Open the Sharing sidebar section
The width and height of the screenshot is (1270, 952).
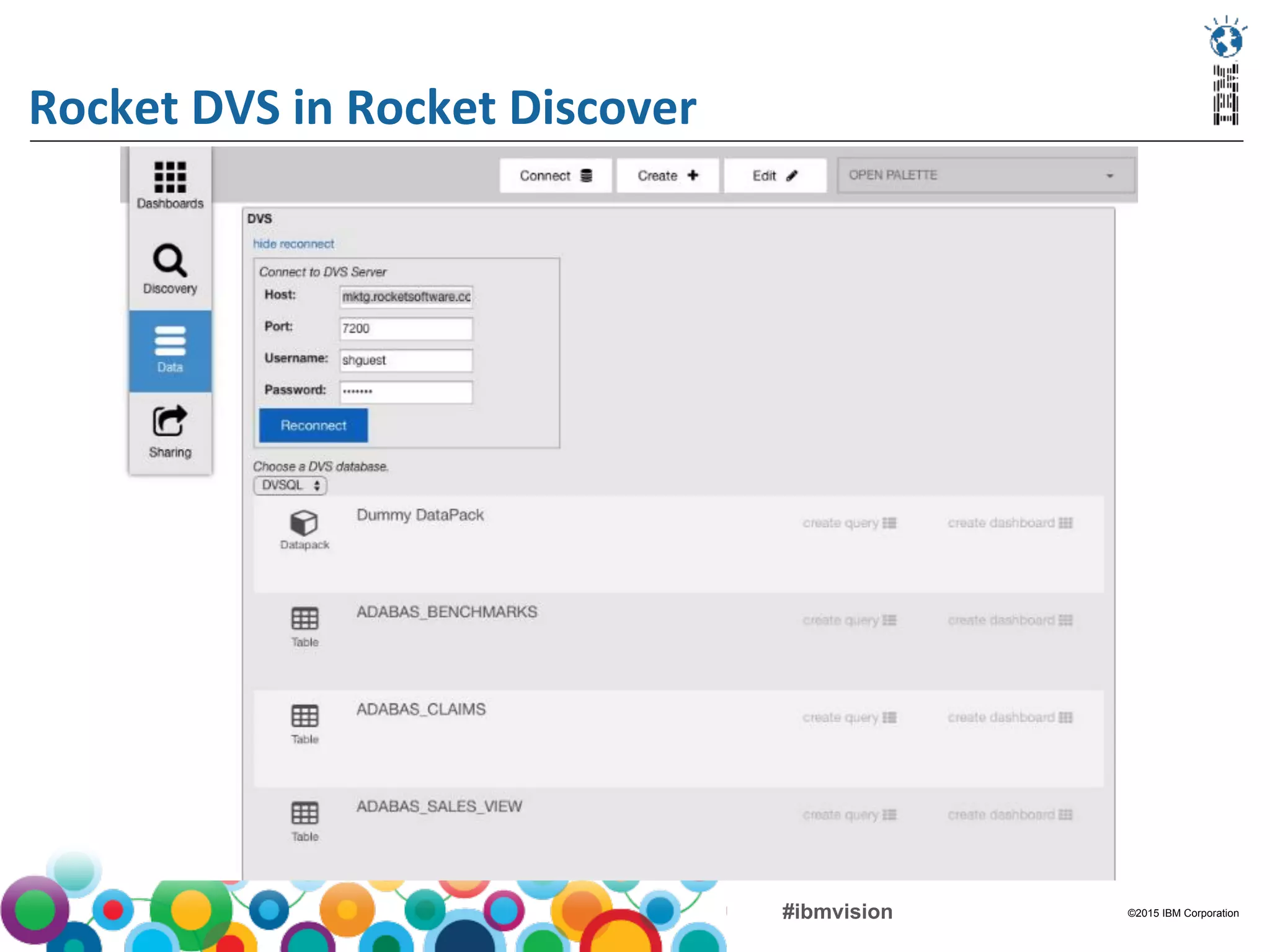pyautogui.click(x=170, y=432)
